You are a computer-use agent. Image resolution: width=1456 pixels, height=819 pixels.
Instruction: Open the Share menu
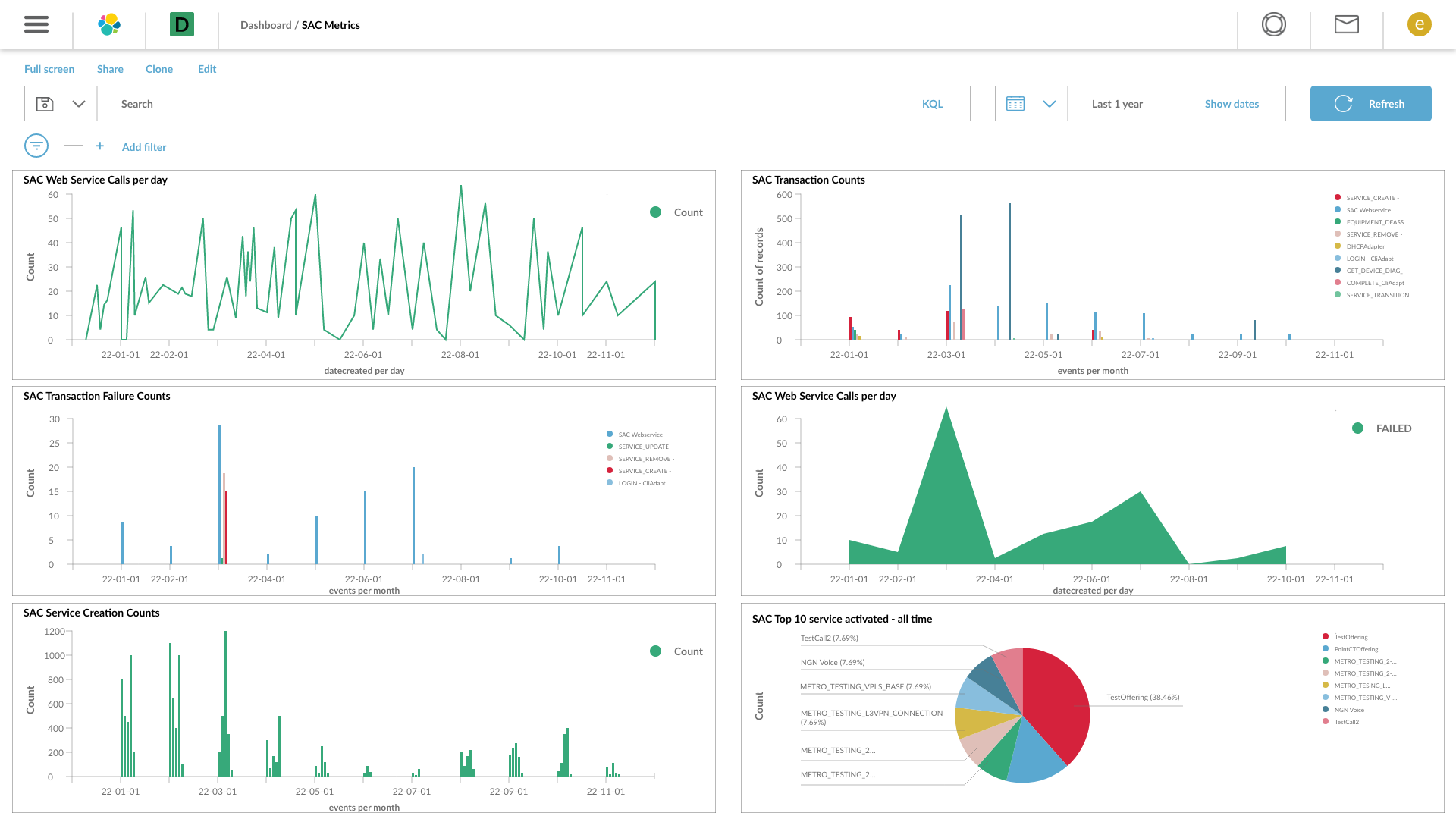click(110, 69)
